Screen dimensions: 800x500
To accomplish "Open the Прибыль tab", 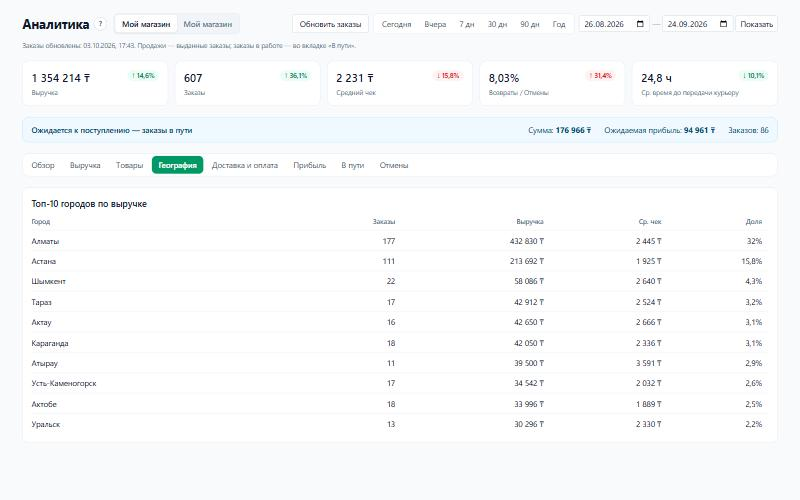I will (310, 165).
